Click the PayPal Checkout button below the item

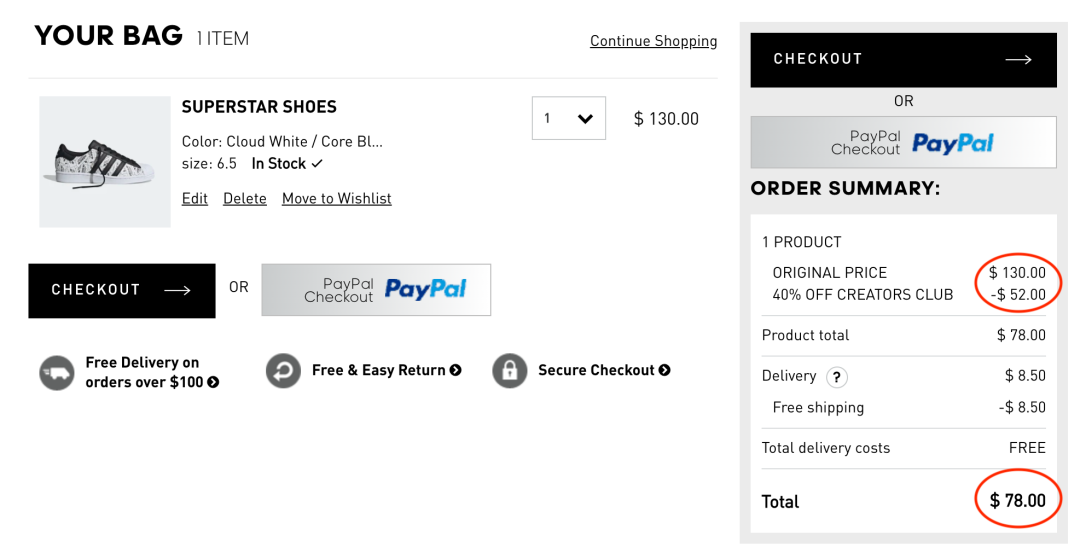pyautogui.click(x=376, y=290)
